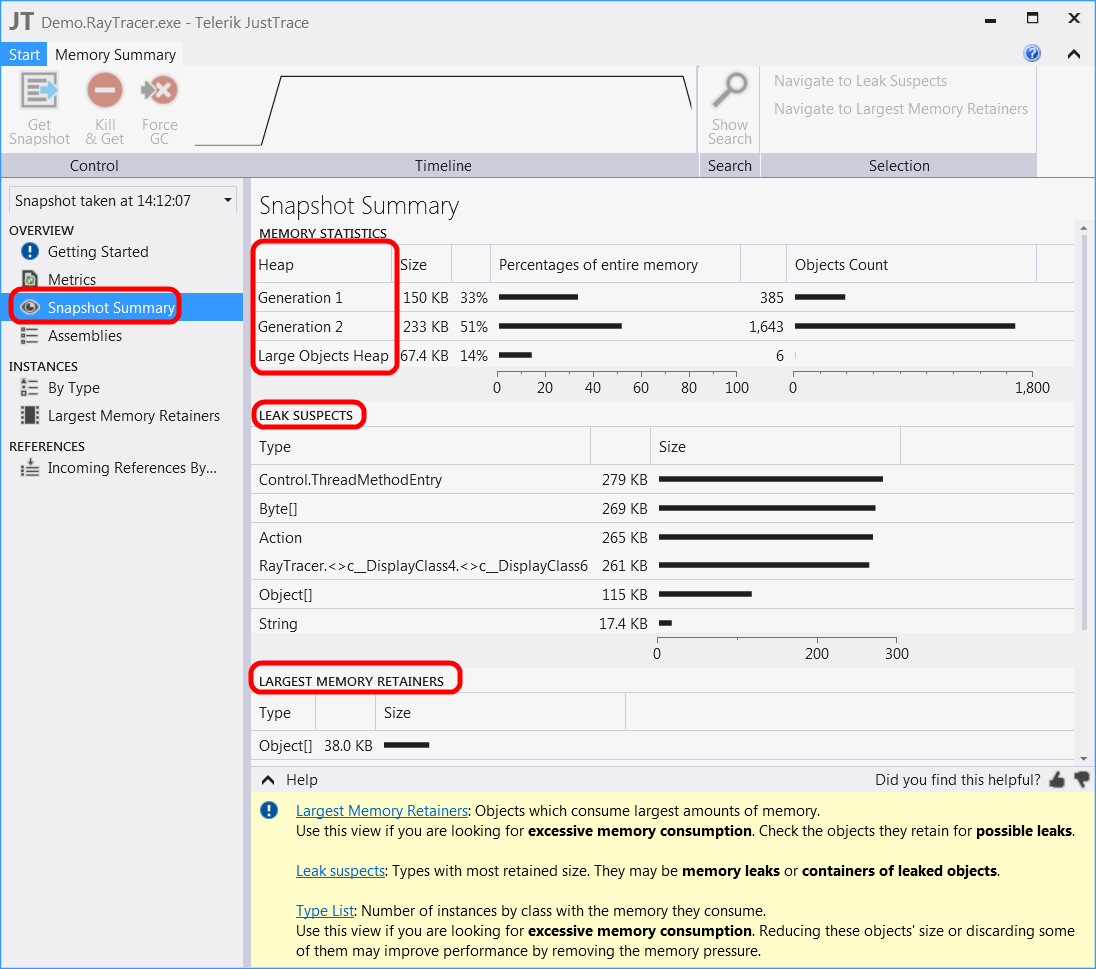Viewport: 1096px width, 969px height.
Task: Click the Leak Suspects Type column header
Action: (421, 447)
